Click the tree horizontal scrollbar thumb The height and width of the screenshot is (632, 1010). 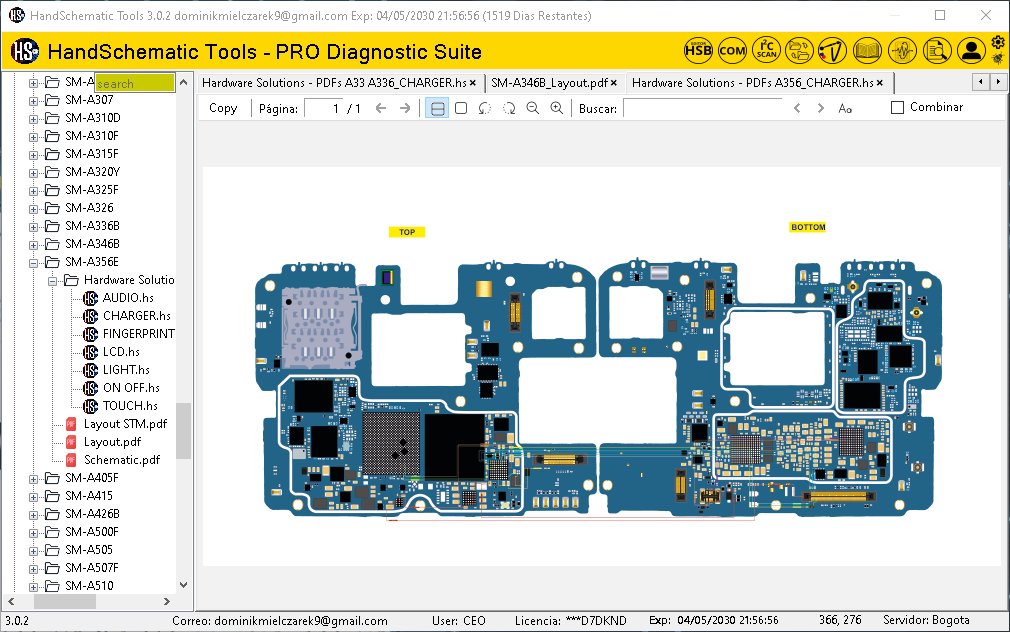[65, 601]
